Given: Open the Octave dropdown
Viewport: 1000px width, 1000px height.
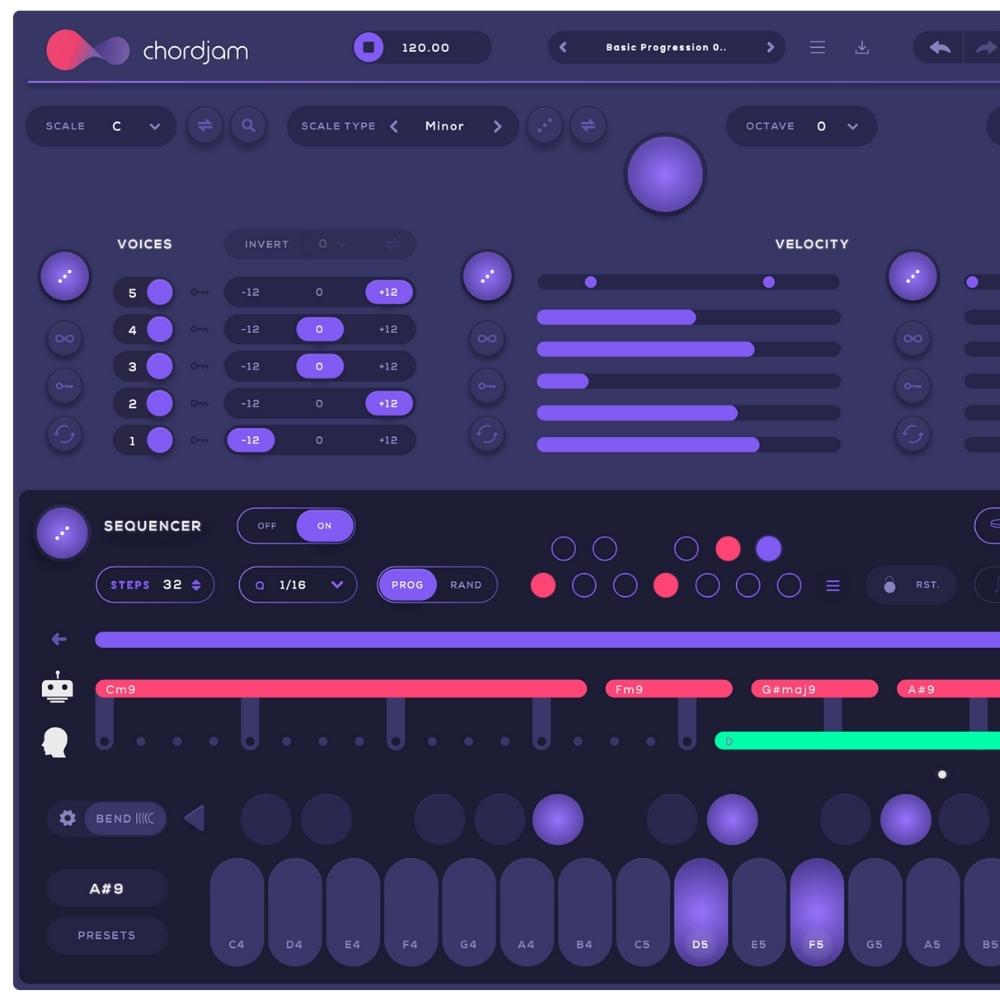Looking at the screenshot, I should click(851, 126).
